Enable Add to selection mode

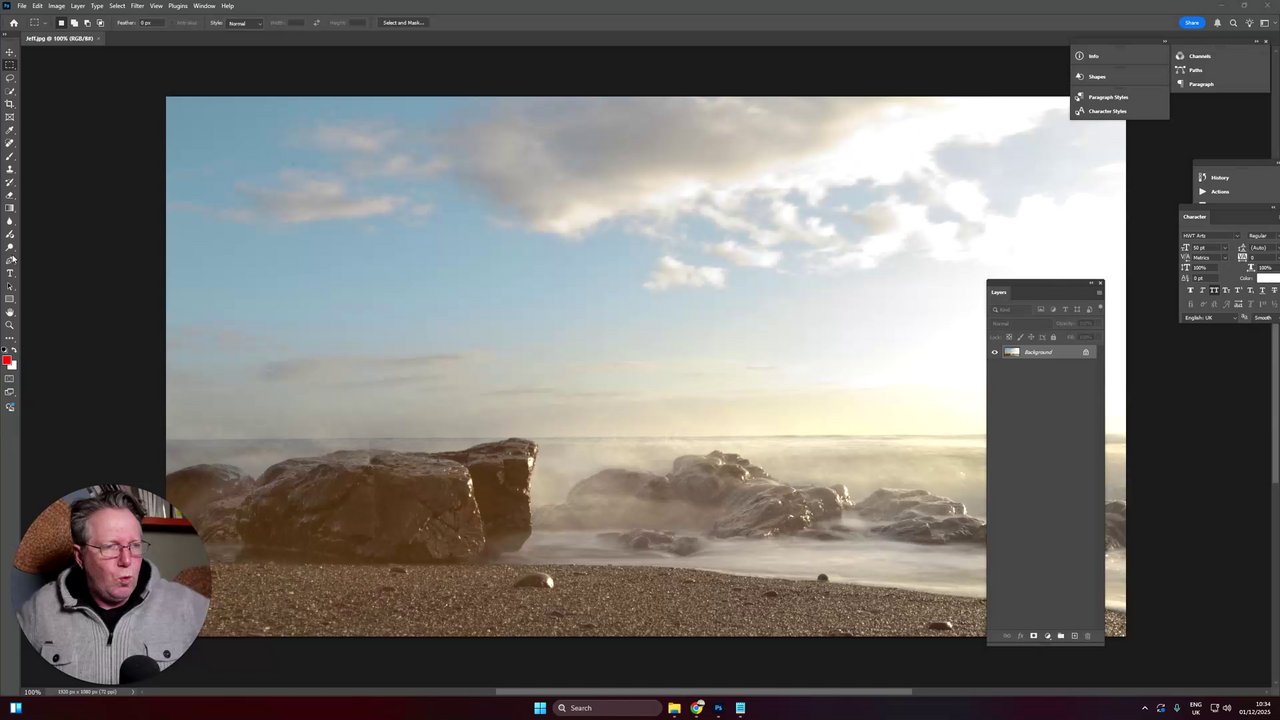click(74, 23)
